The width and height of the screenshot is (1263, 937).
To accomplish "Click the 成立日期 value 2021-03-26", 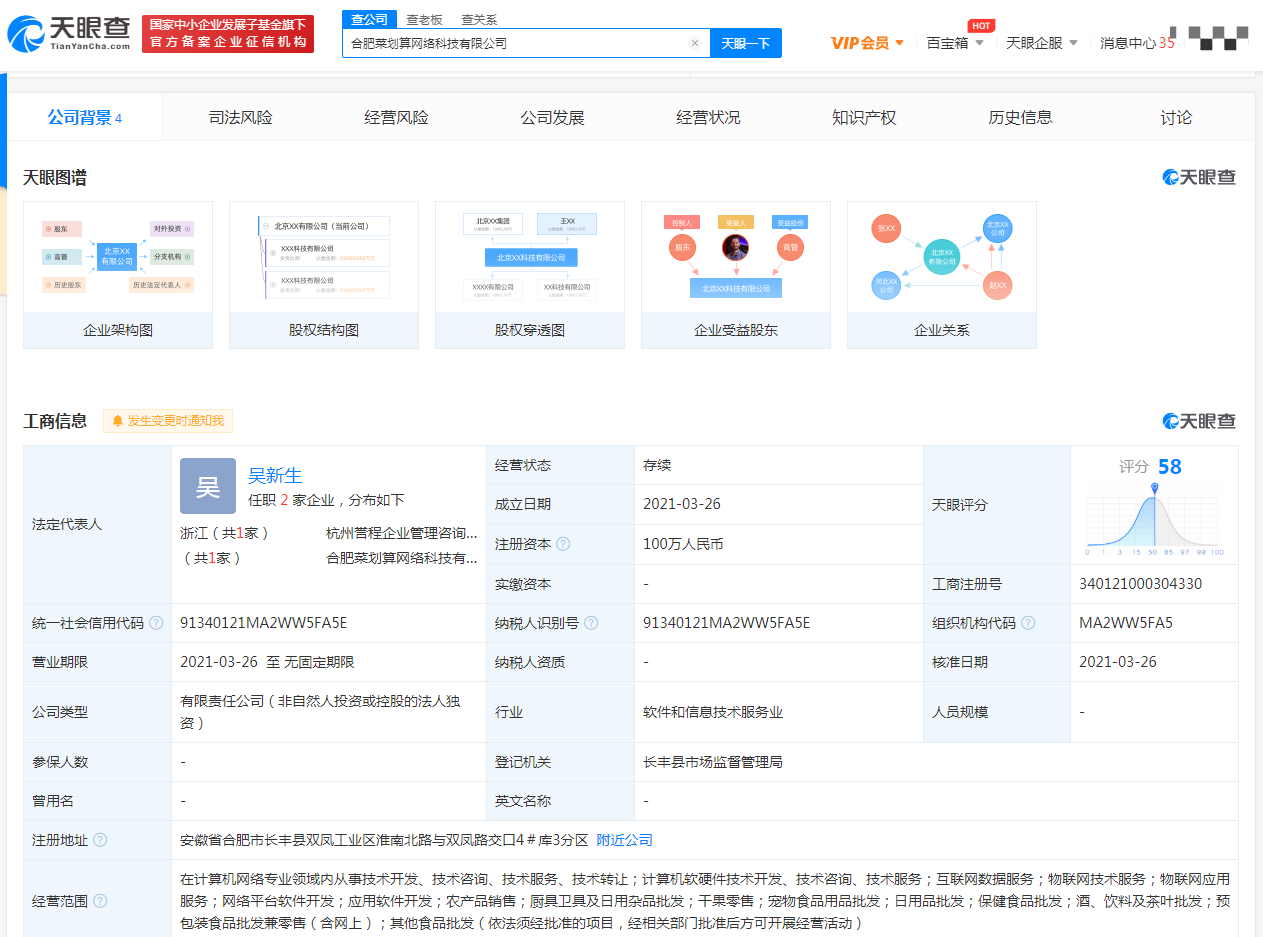I will 682,504.
